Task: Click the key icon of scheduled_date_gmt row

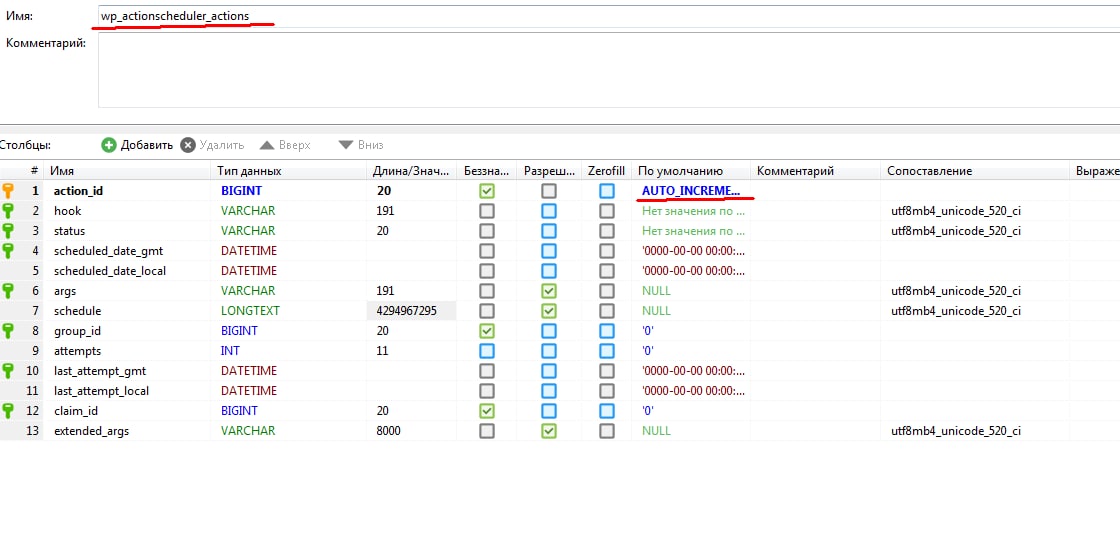Action: 8,251
